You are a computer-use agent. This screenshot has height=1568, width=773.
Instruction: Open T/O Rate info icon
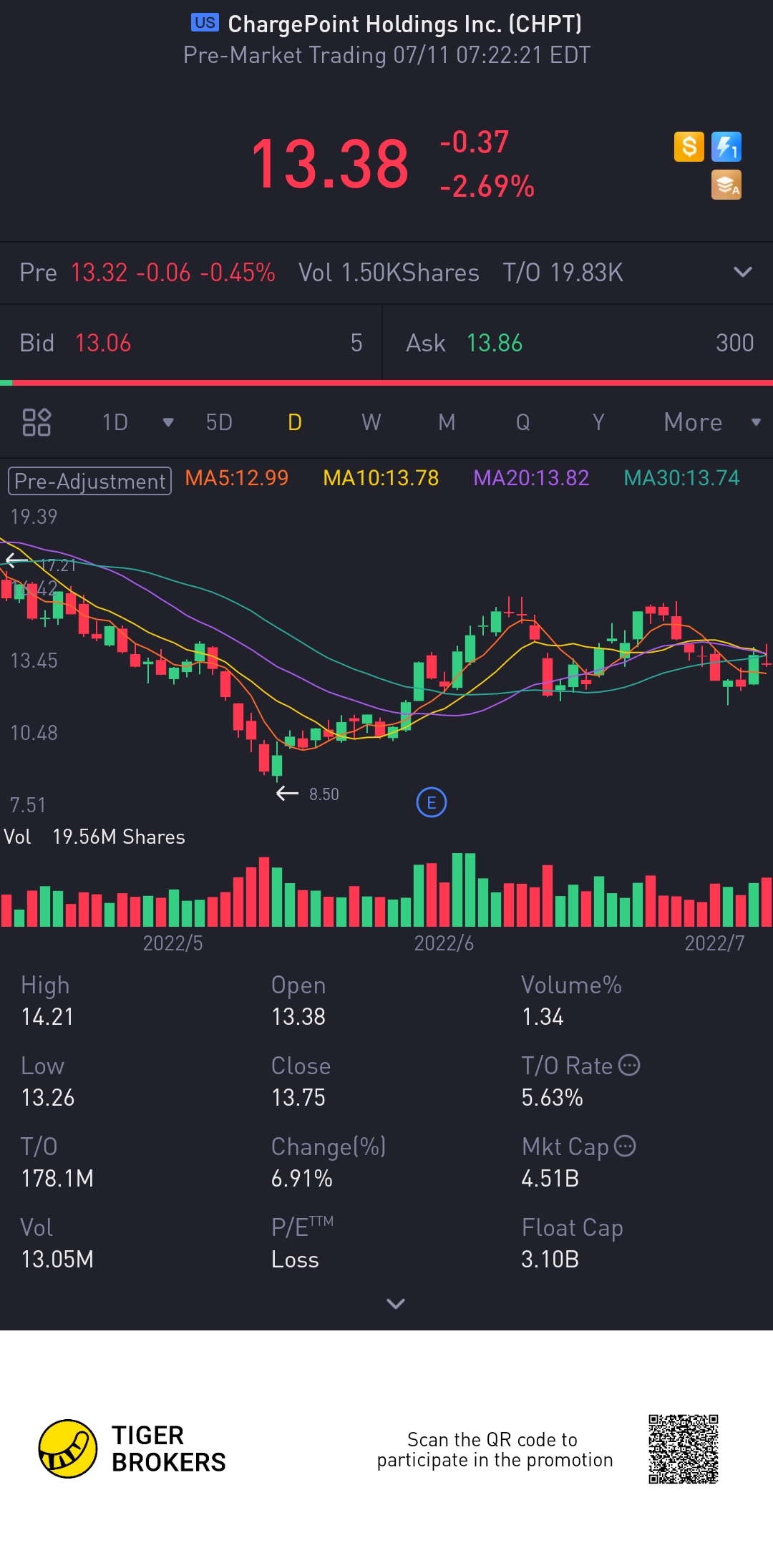click(x=629, y=1065)
